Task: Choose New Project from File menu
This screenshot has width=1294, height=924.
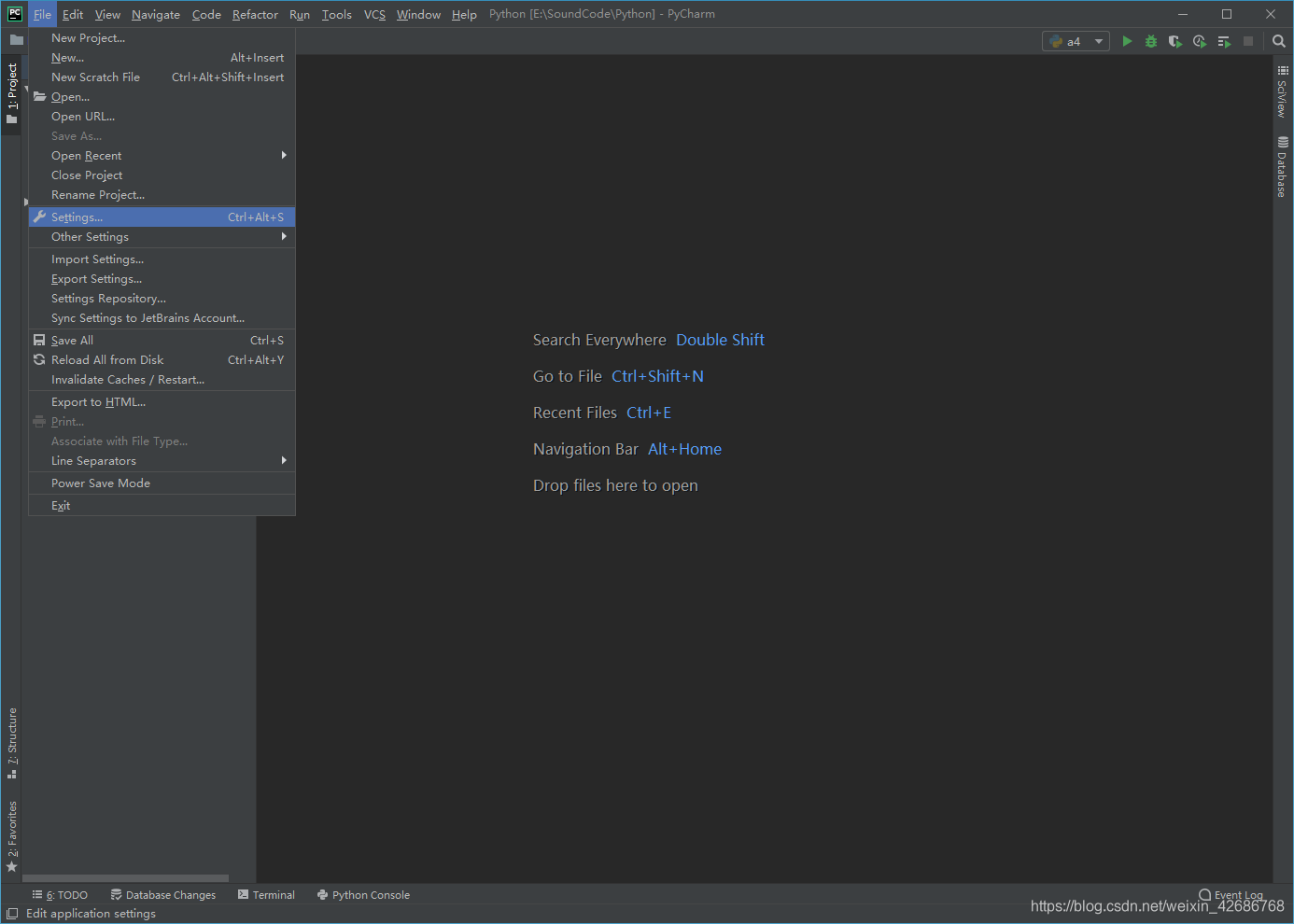Action: coord(162,38)
